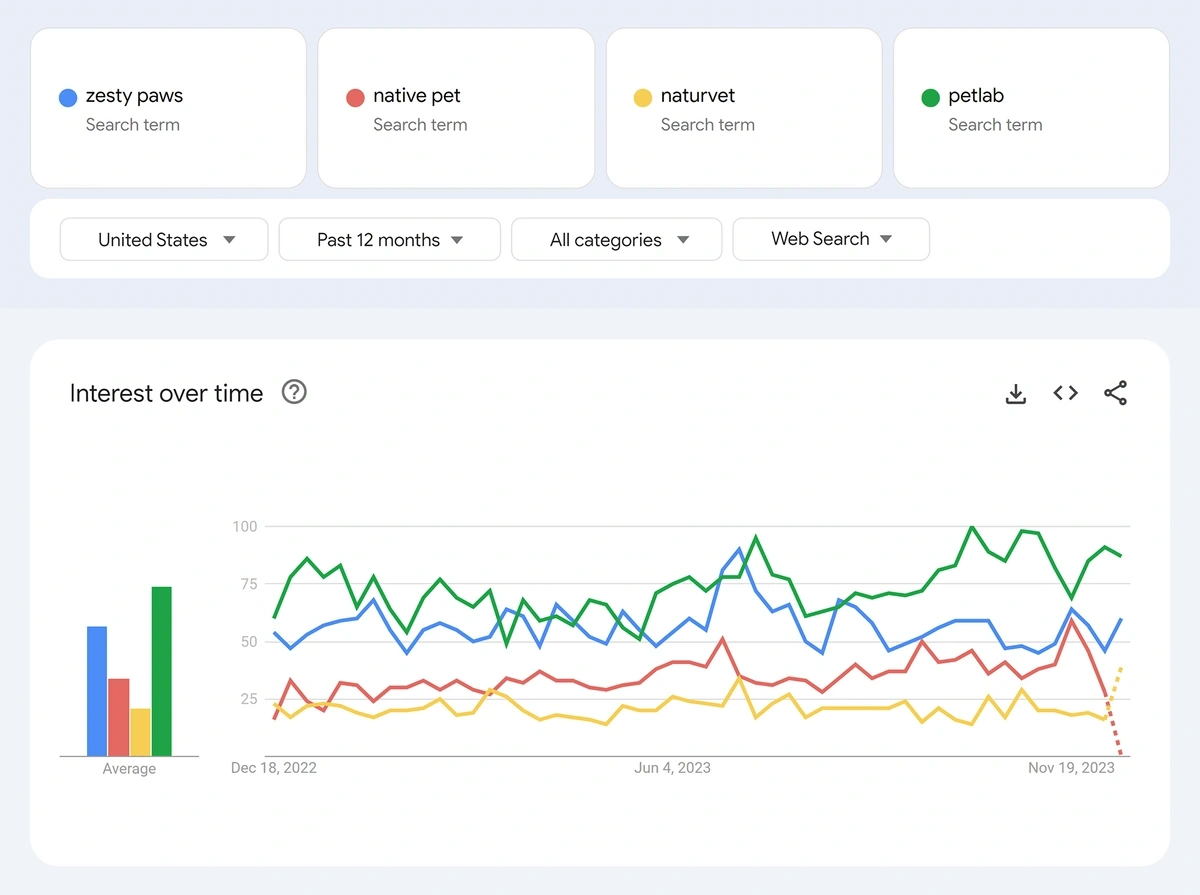Click the 100 y-axis label
The image size is (1200, 895).
click(246, 526)
